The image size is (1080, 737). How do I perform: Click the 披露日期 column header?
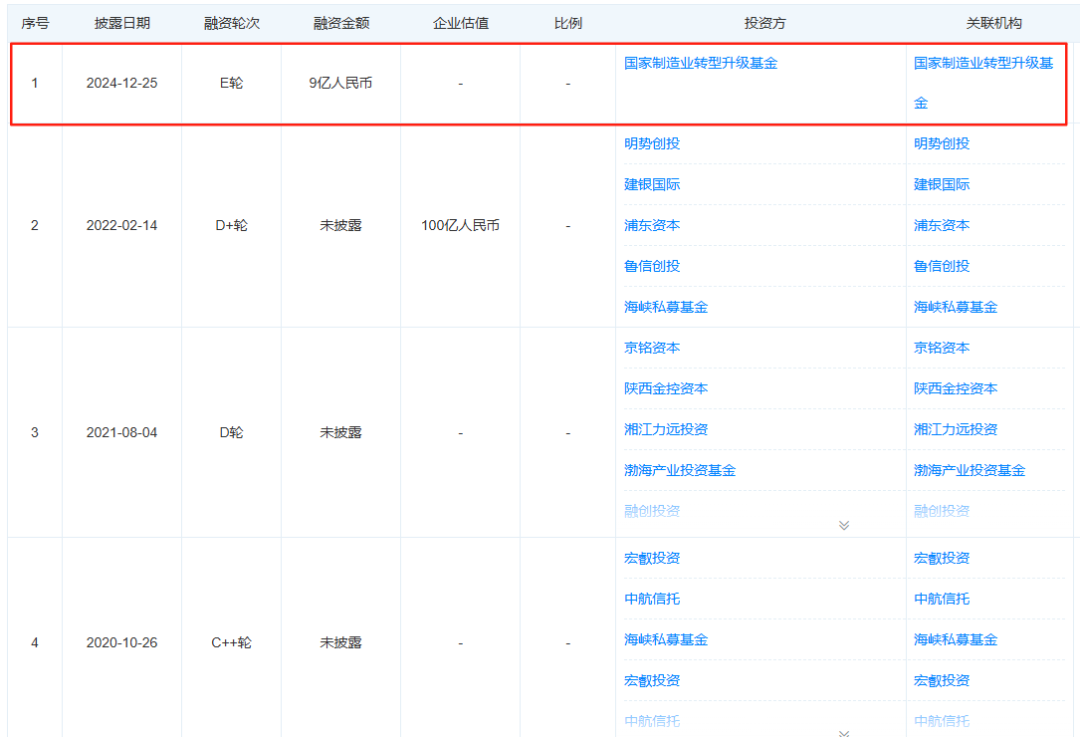122,23
